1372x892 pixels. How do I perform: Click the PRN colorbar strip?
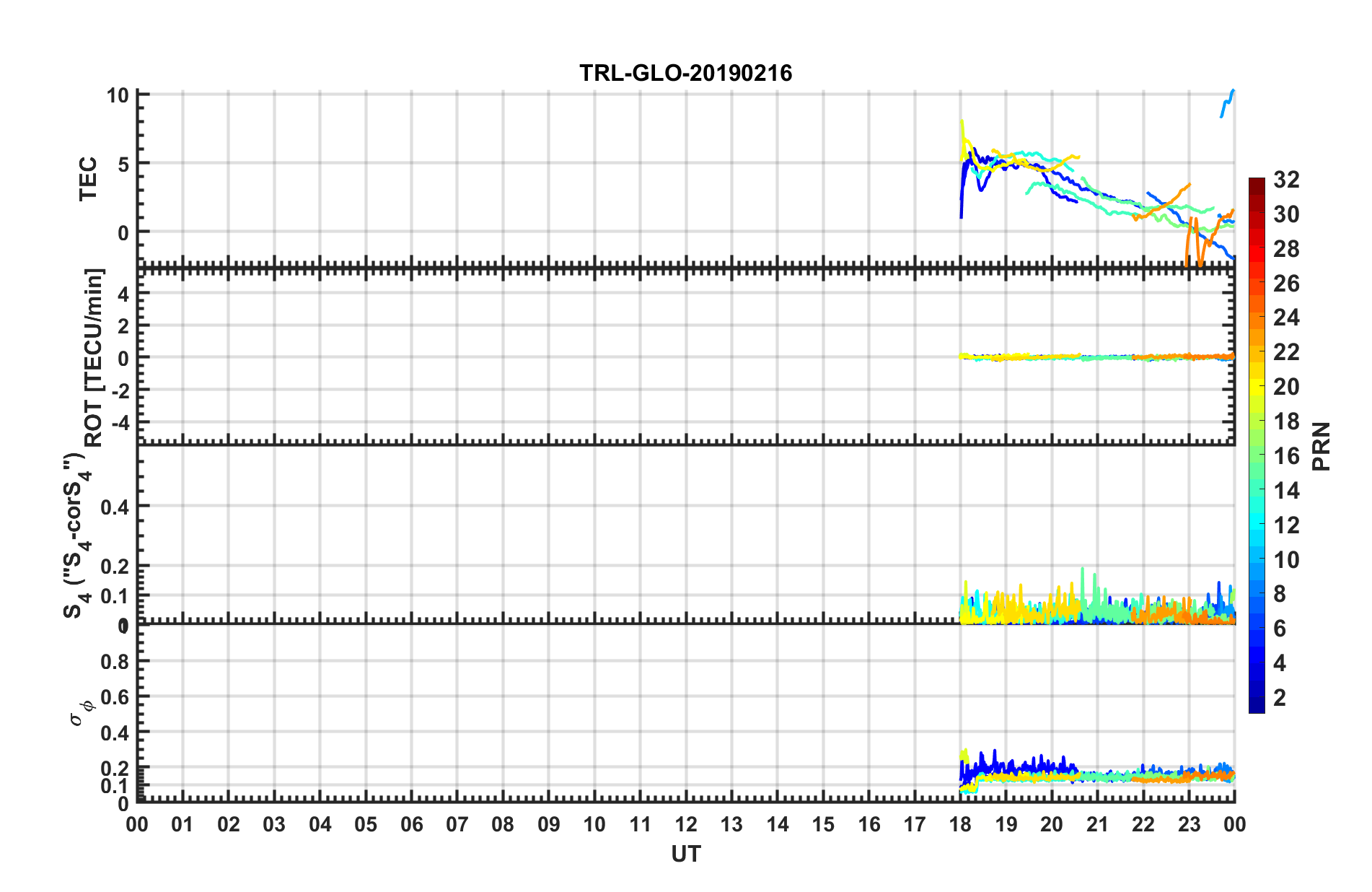(1257, 445)
